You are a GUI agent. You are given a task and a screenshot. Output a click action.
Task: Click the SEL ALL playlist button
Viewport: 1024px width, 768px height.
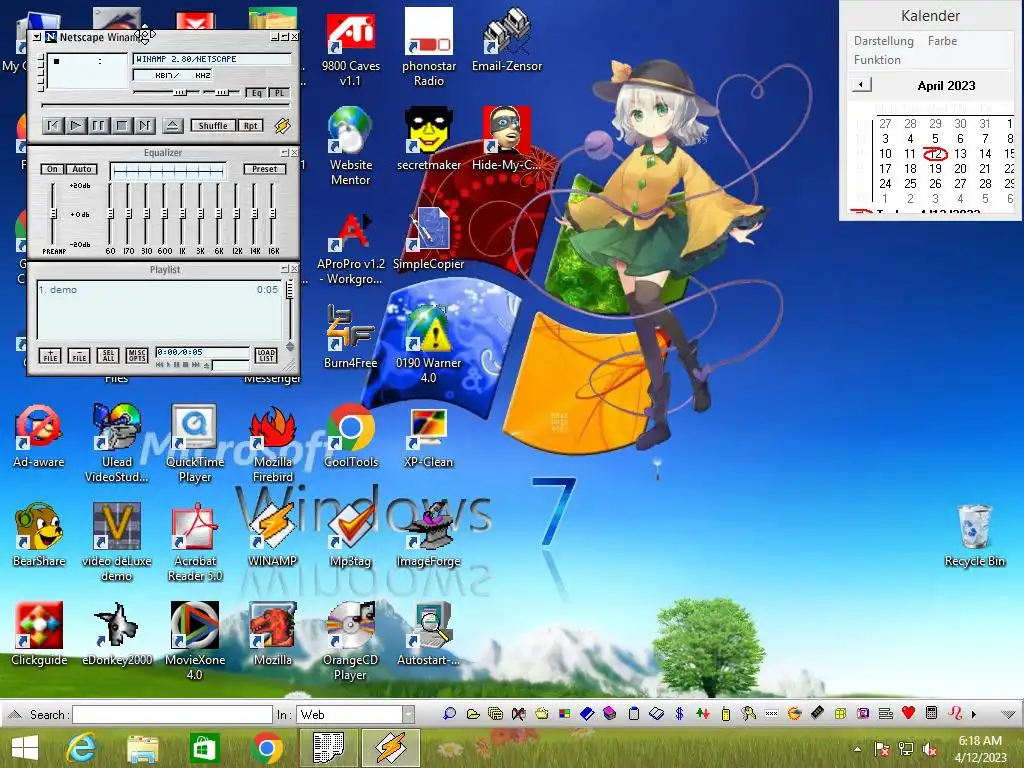108,355
